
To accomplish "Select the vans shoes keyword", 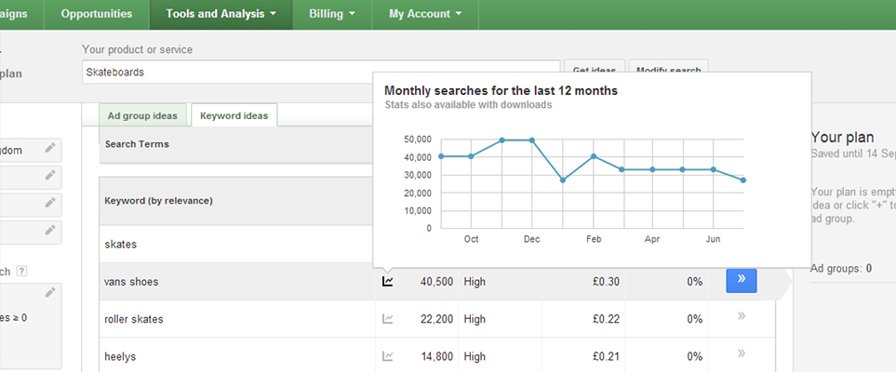I will click(x=131, y=282).
